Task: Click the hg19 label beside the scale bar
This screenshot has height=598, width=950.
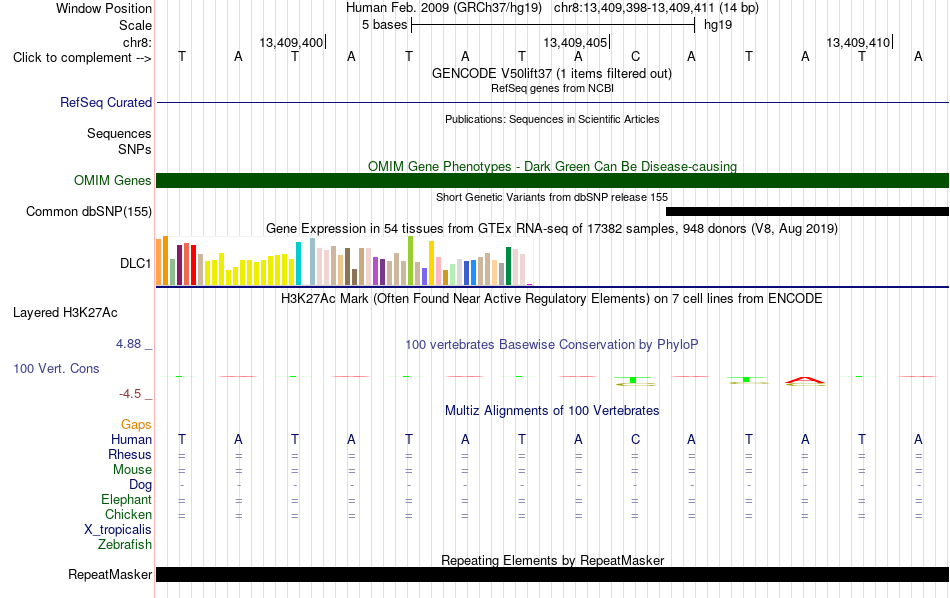Action: tap(718, 25)
